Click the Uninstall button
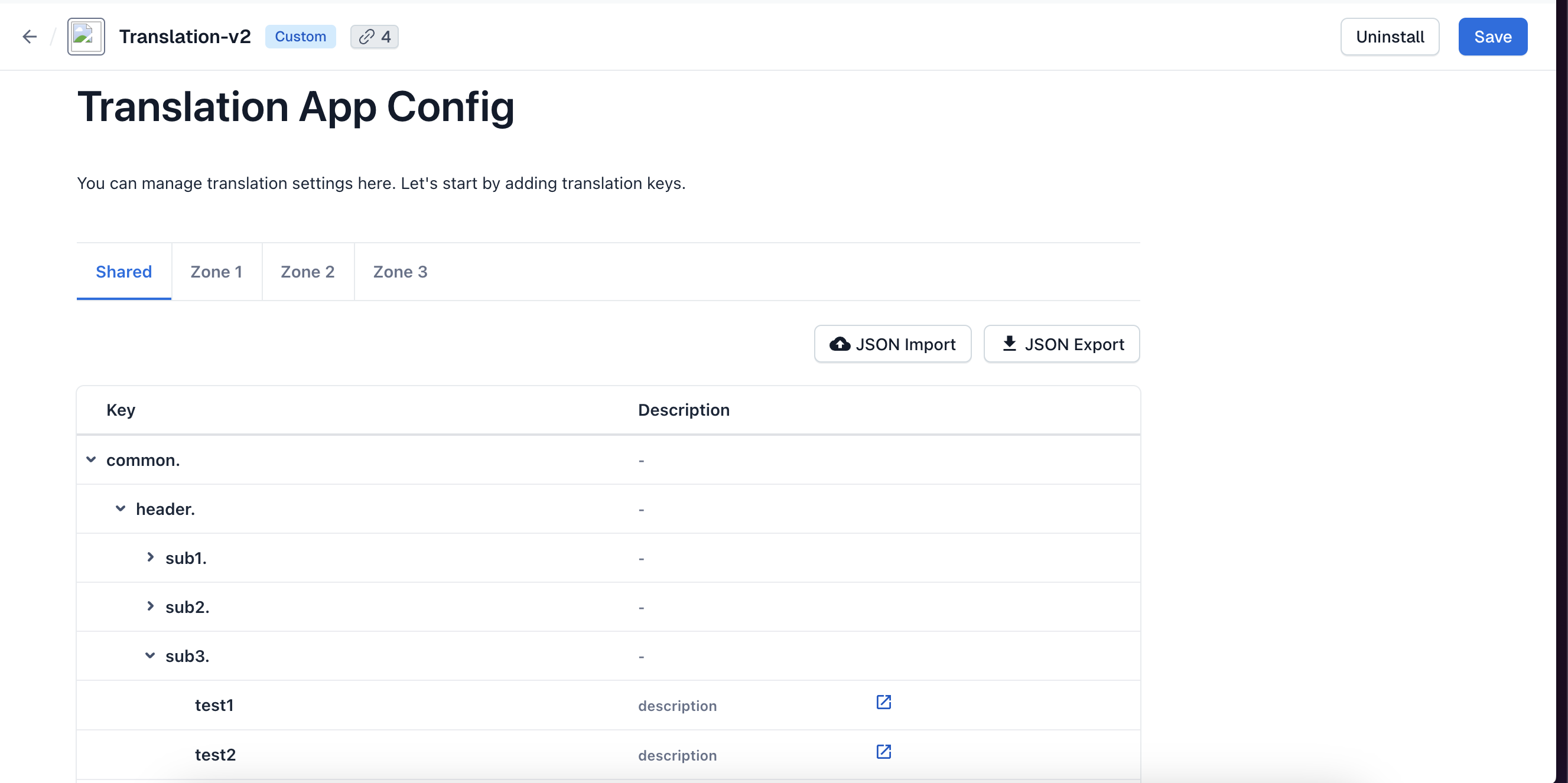Screen dimensions: 1568x783 (1390, 37)
